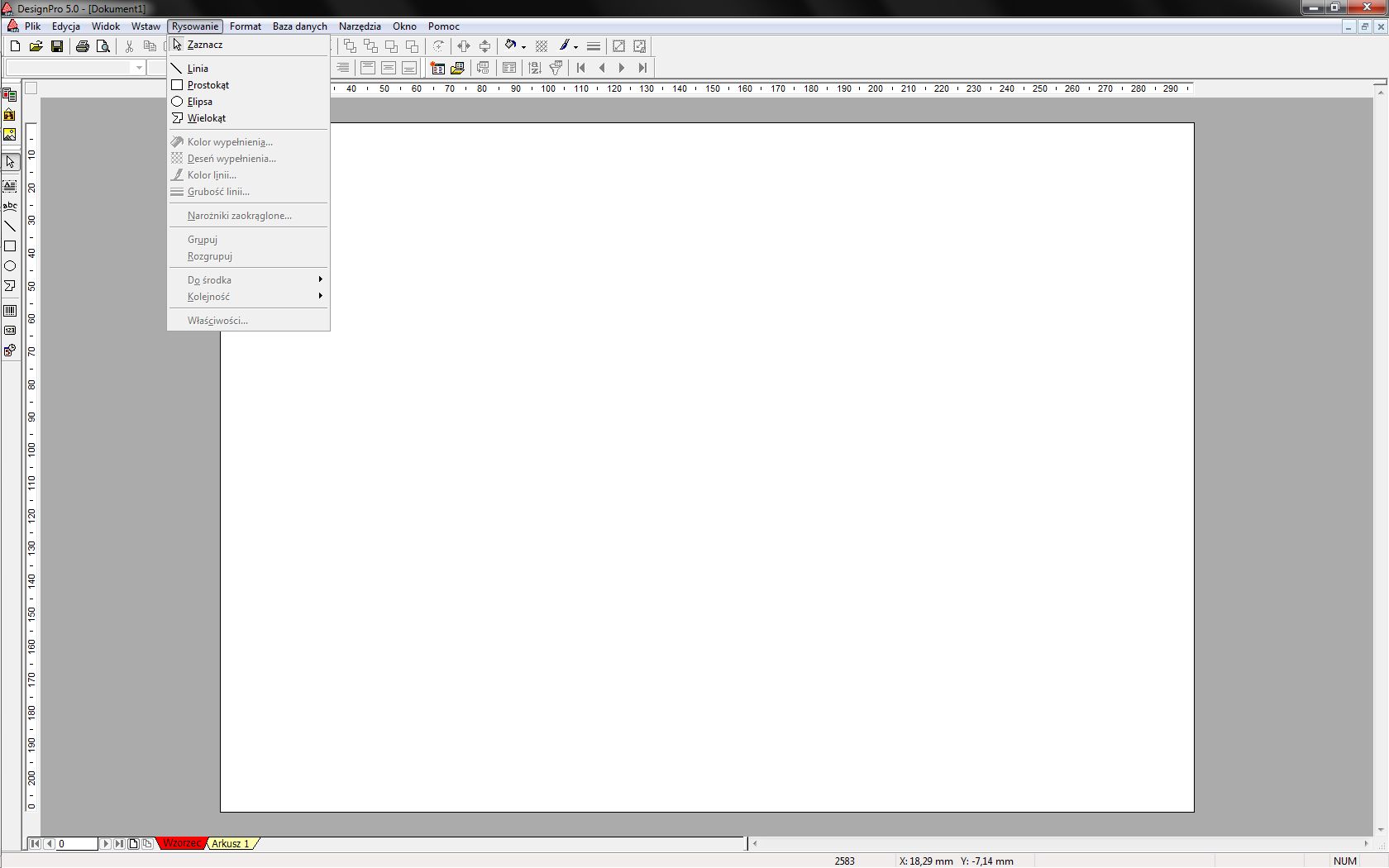
Task: Expand the Kolejność submenu
Action: (249, 297)
